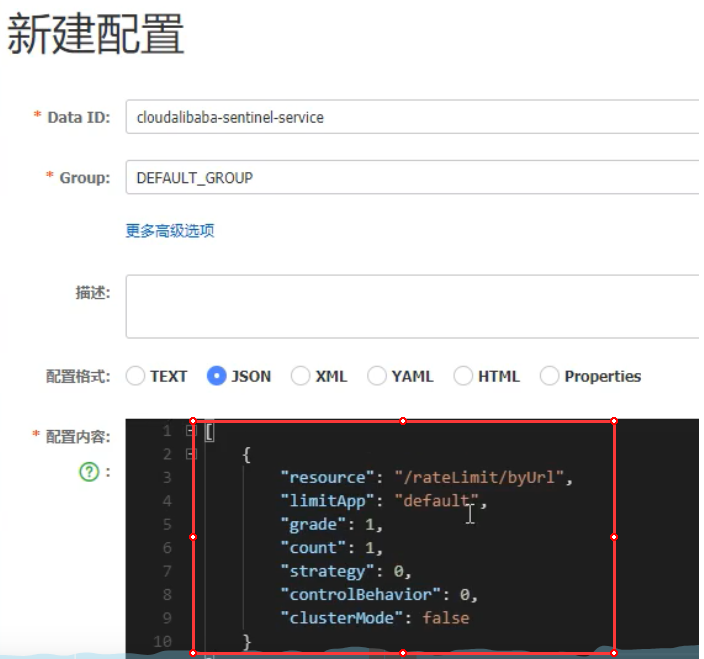Click the 新建配置 page heading
This screenshot has width=704, height=659.
click(x=96, y=34)
